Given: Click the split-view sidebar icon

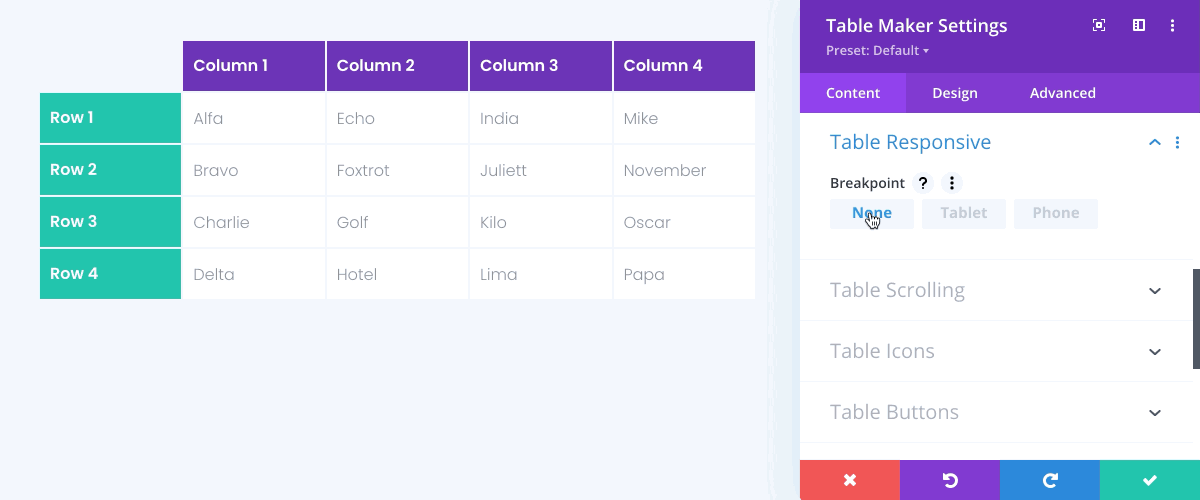Looking at the screenshot, I should point(1138,26).
